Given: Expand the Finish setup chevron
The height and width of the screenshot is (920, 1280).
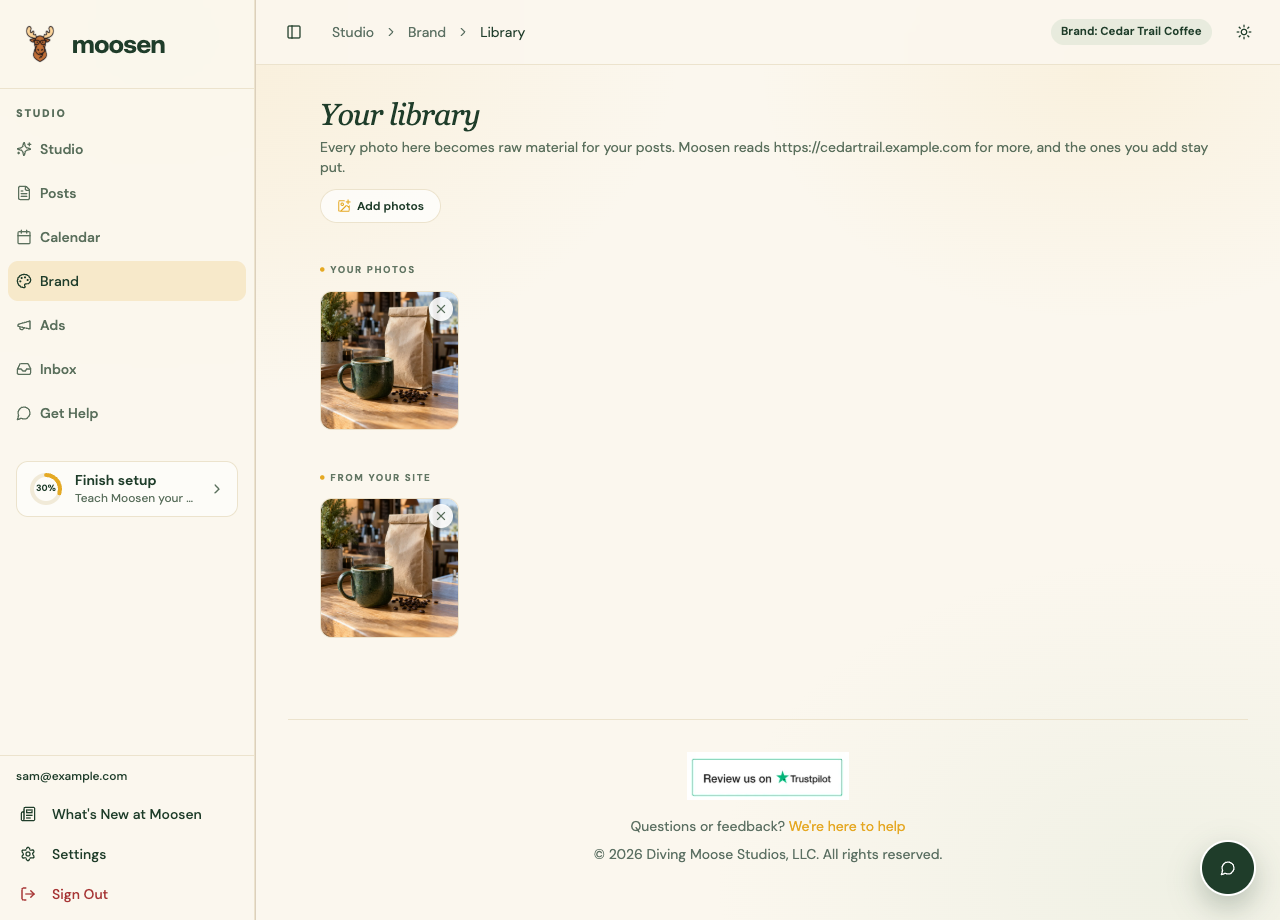Looking at the screenshot, I should click(217, 489).
